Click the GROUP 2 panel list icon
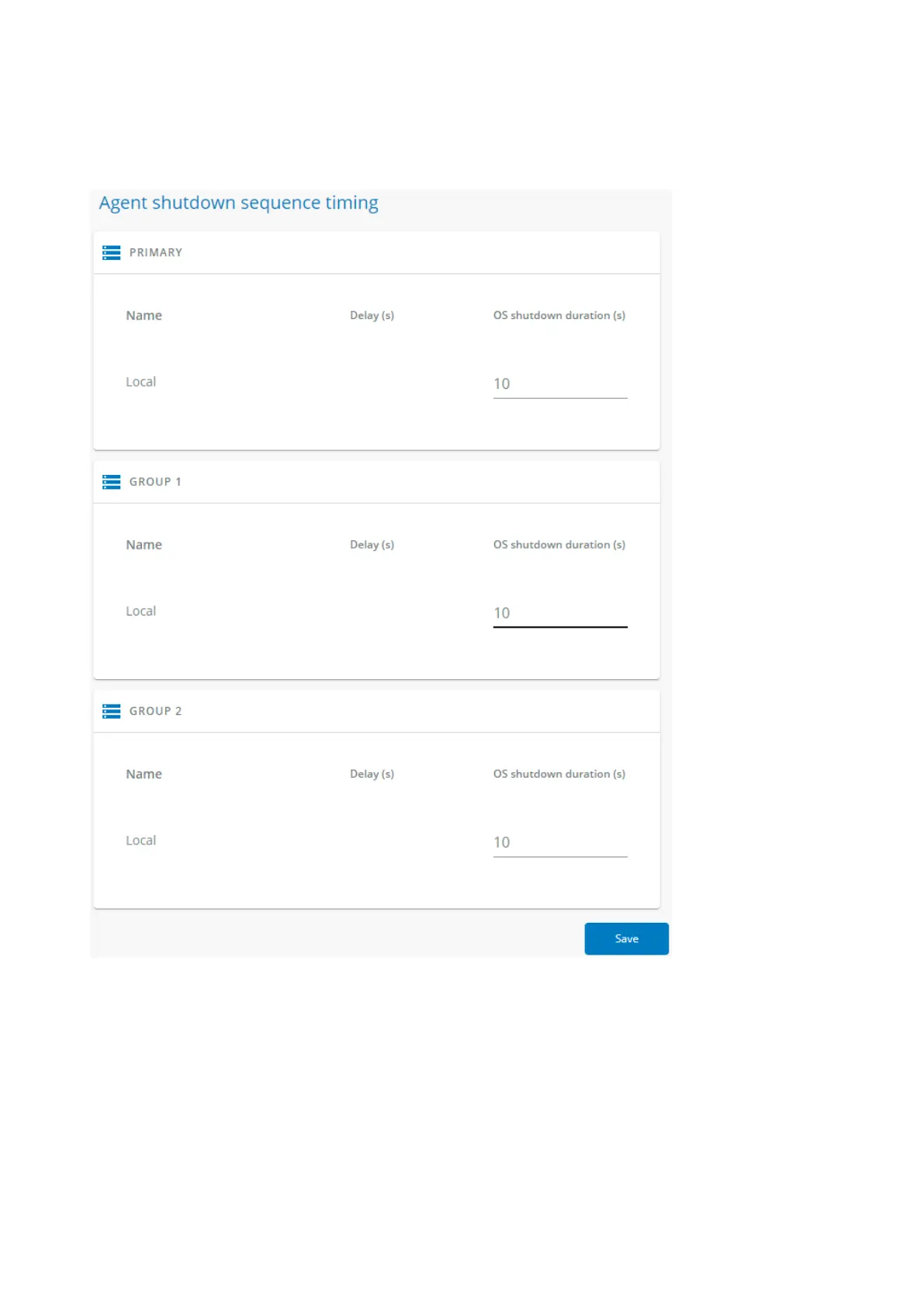 click(x=112, y=711)
